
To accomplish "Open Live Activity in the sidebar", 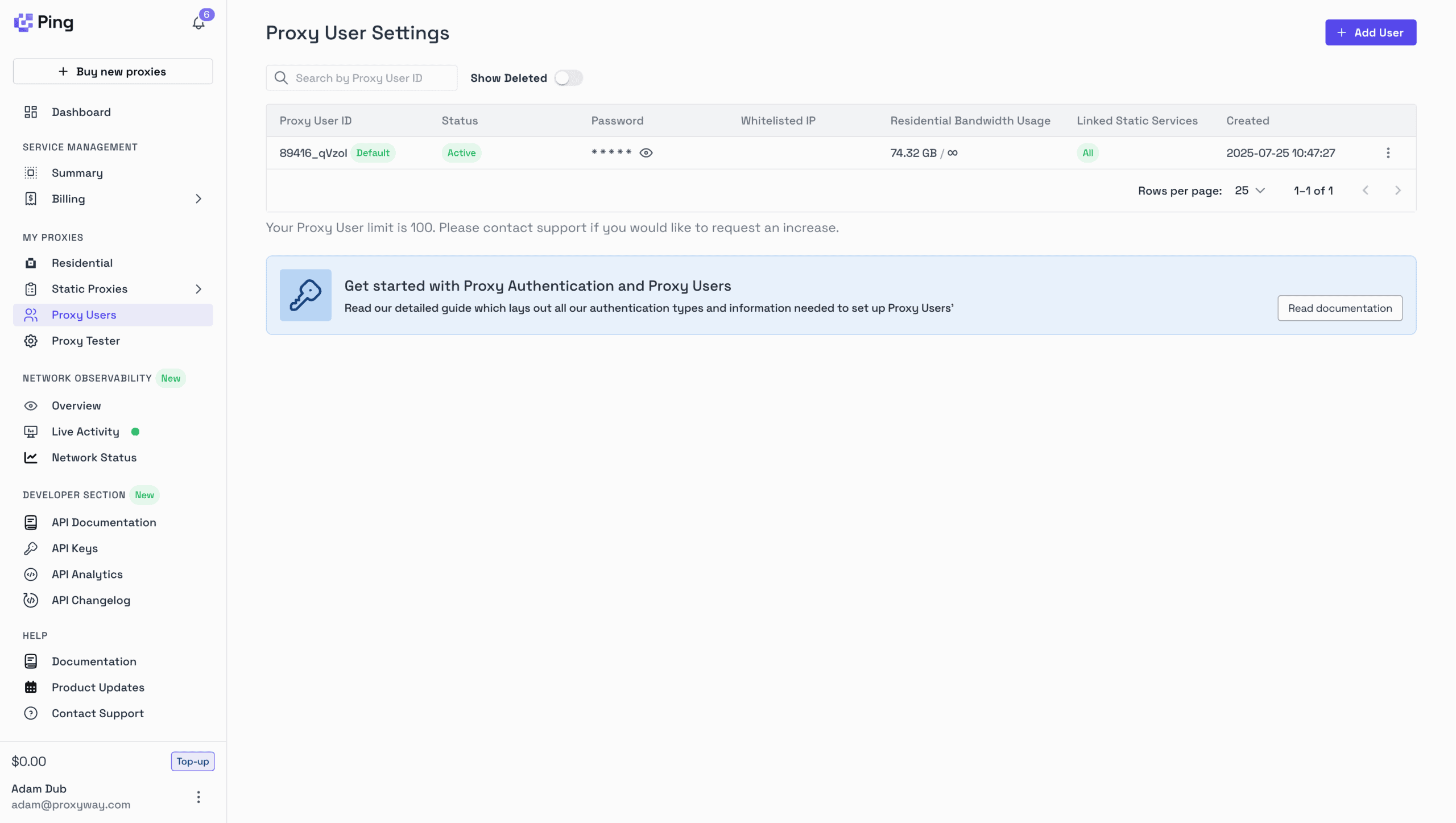I will click(x=85, y=432).
